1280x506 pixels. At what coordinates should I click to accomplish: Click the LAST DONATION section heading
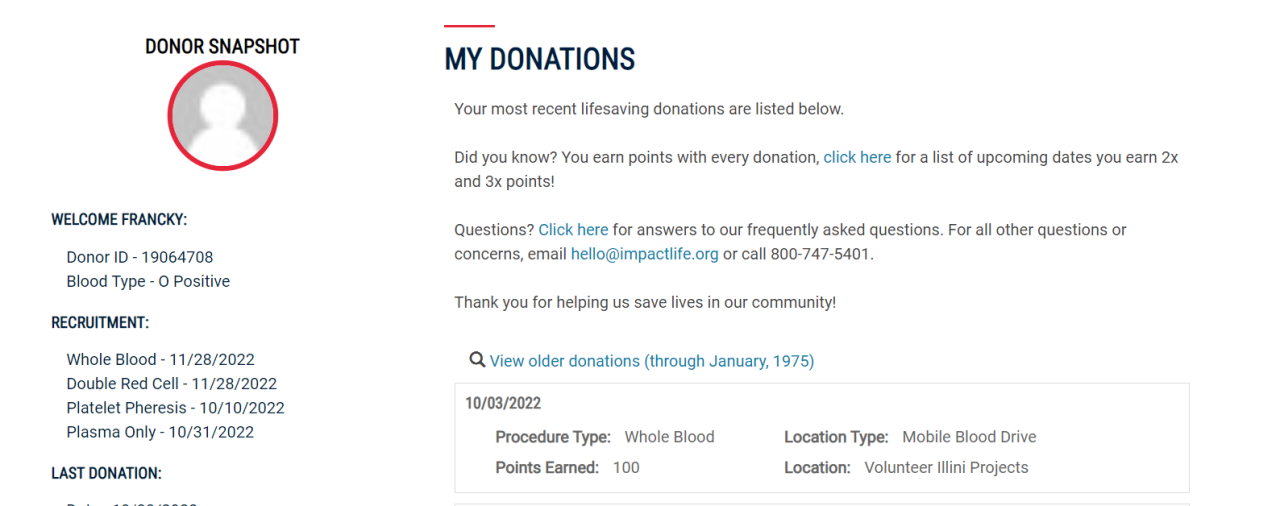(106, 473)
